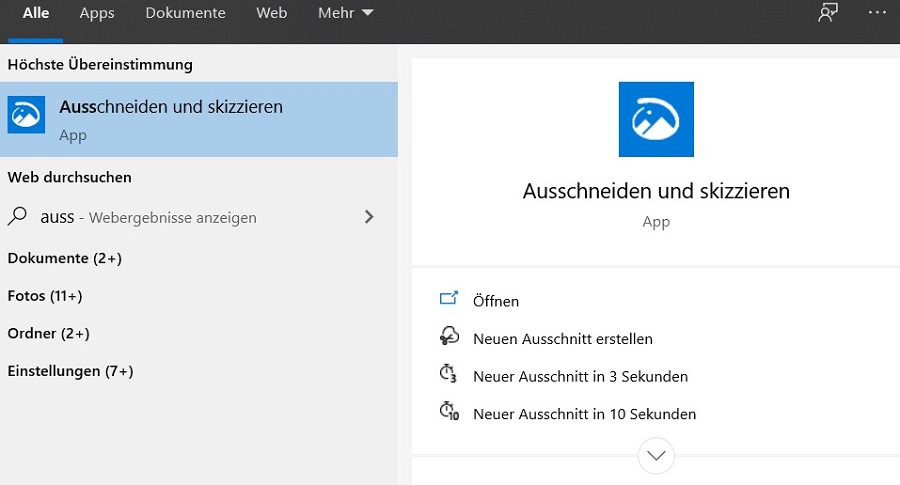Click Neuen Ausschnitt erstellen
Screen dimensions: 900x485
coord(562,339)
